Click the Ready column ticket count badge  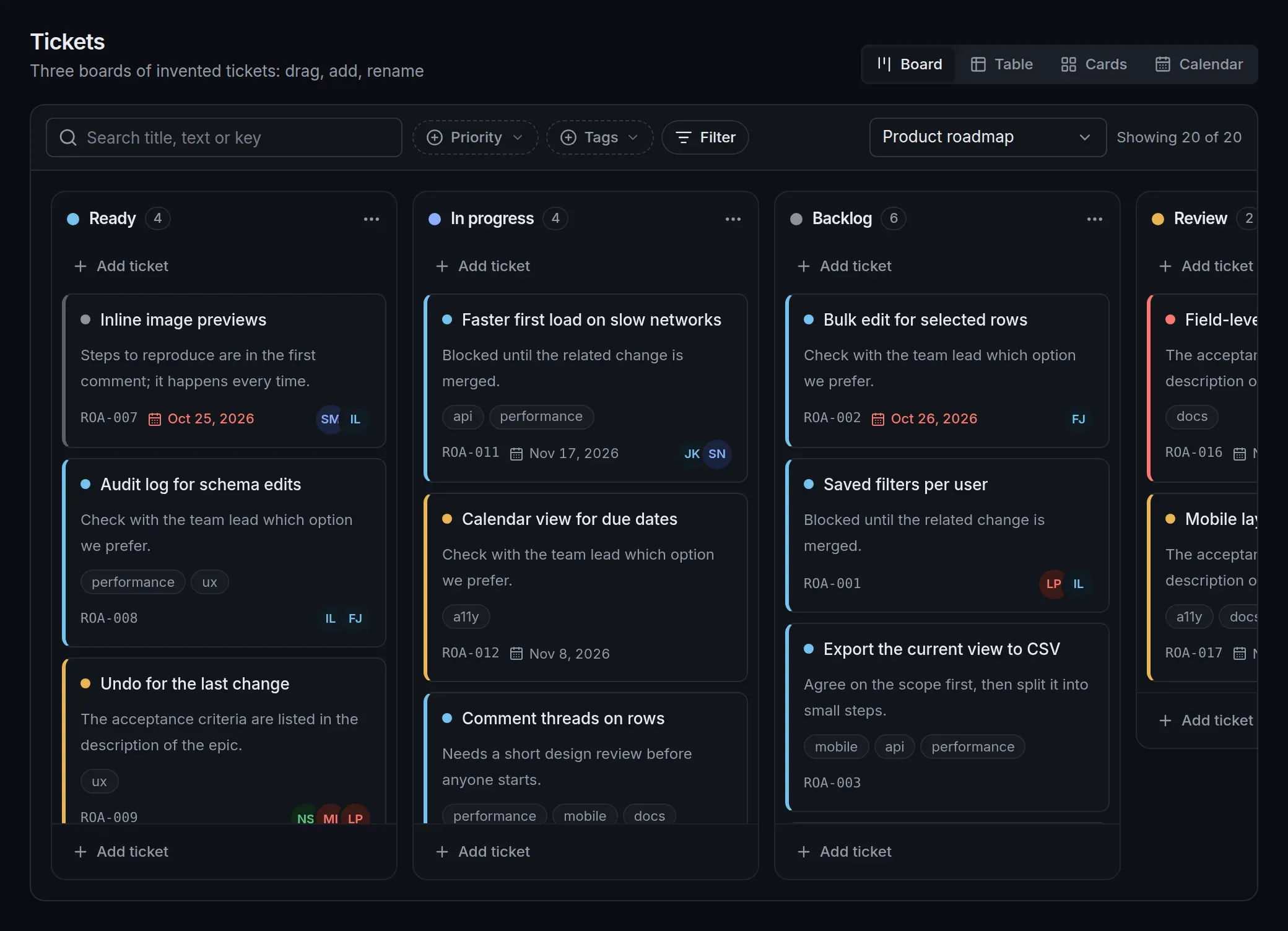(x=158, y=219)
